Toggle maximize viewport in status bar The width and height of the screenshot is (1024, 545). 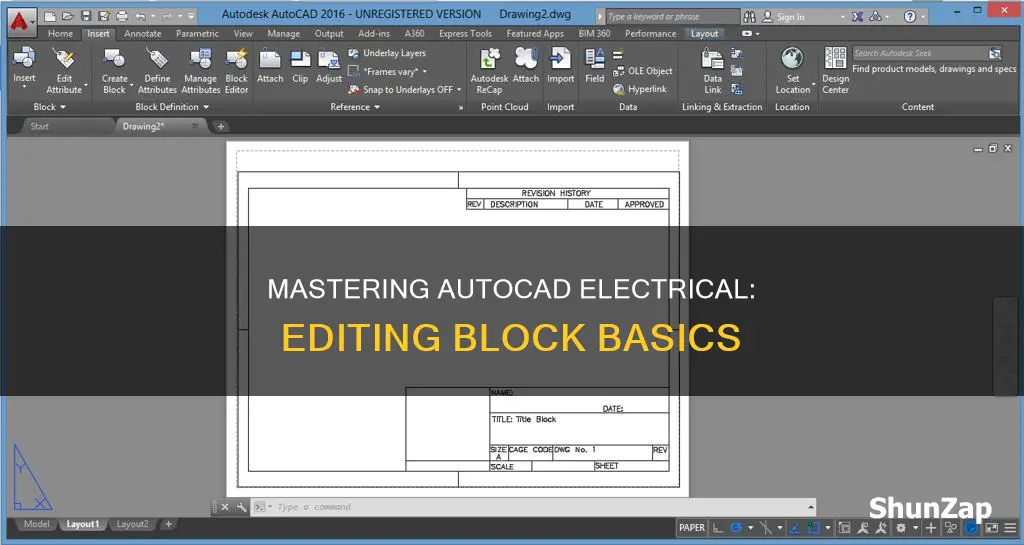pyautogui.click(x=844, y=527)
